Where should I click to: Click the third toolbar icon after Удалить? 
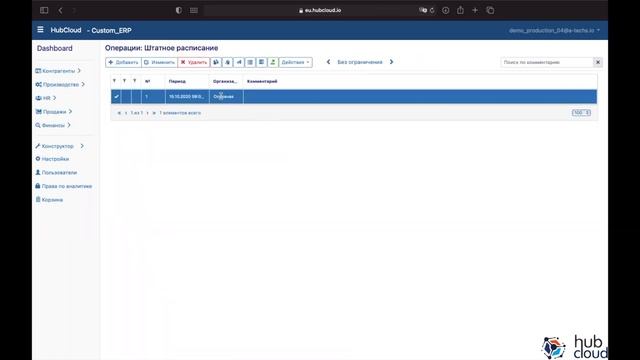point(239,62)
